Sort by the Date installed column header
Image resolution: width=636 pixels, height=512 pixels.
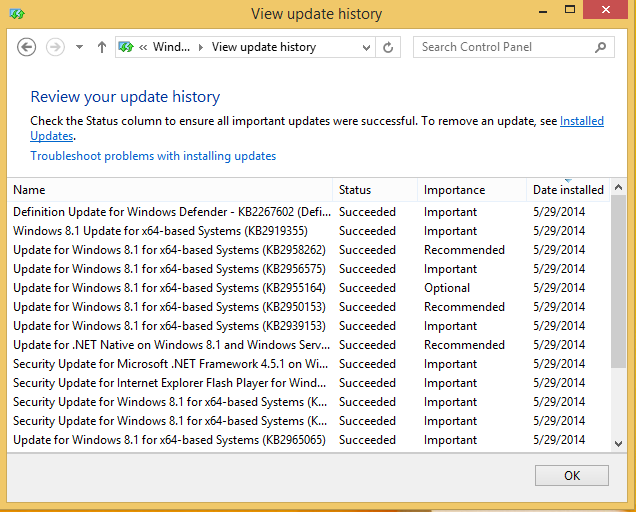point(568,190)
